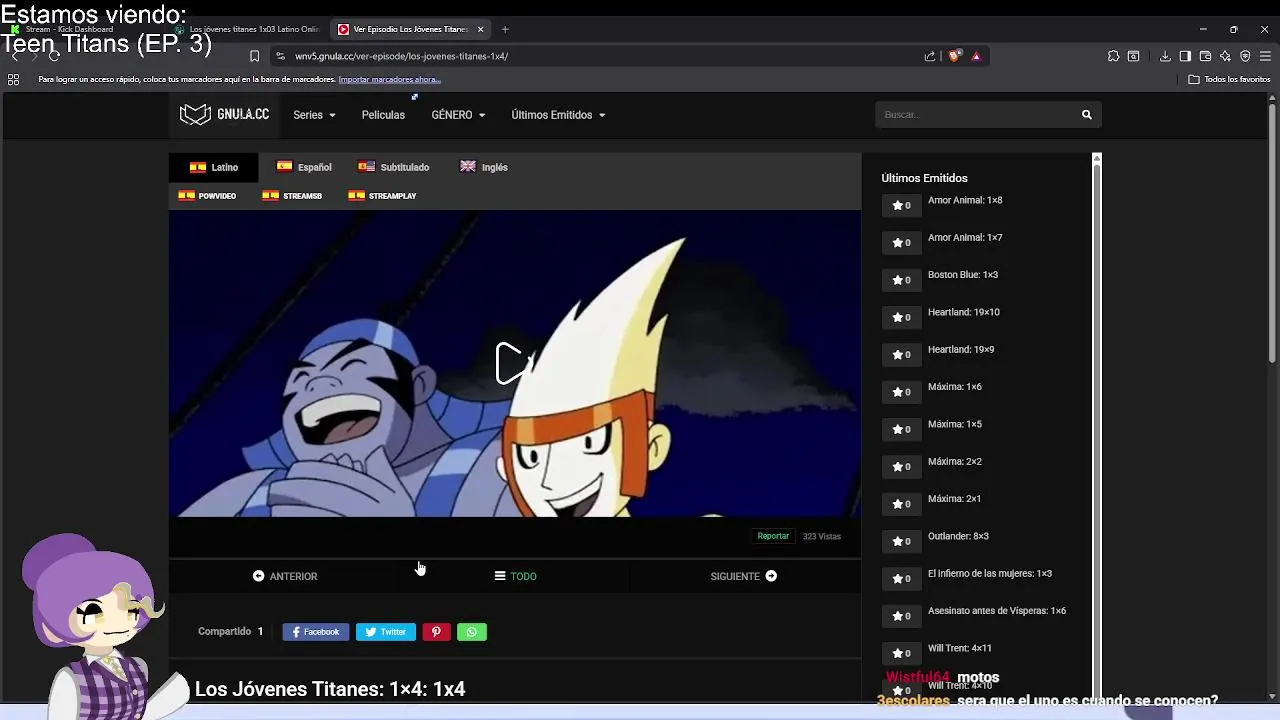Click the GNULA.CC site logo
The width and height of the screenshot is (1280, 720).
224,115
